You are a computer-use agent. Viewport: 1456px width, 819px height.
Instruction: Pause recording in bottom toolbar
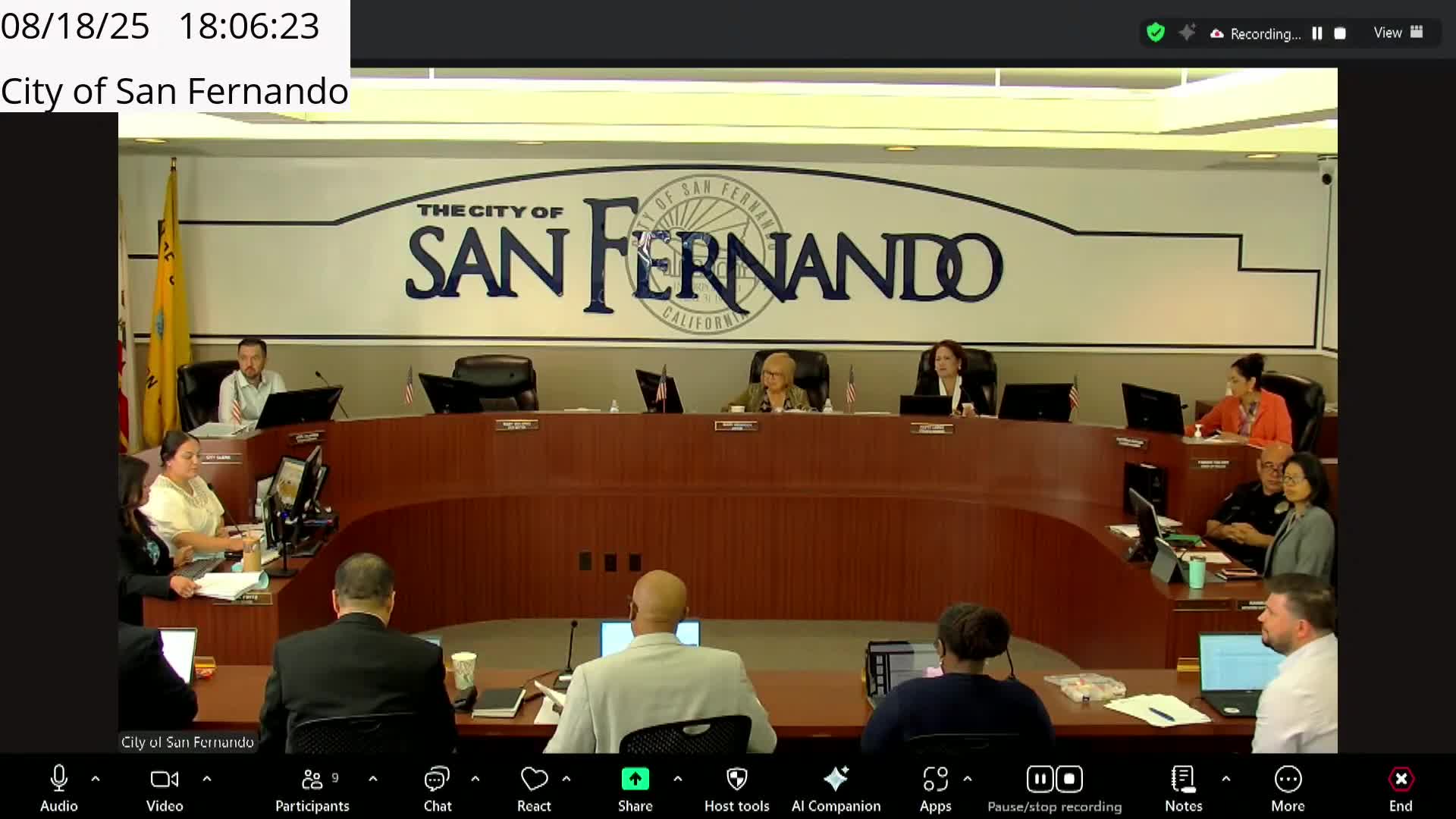pos(1040,779)
